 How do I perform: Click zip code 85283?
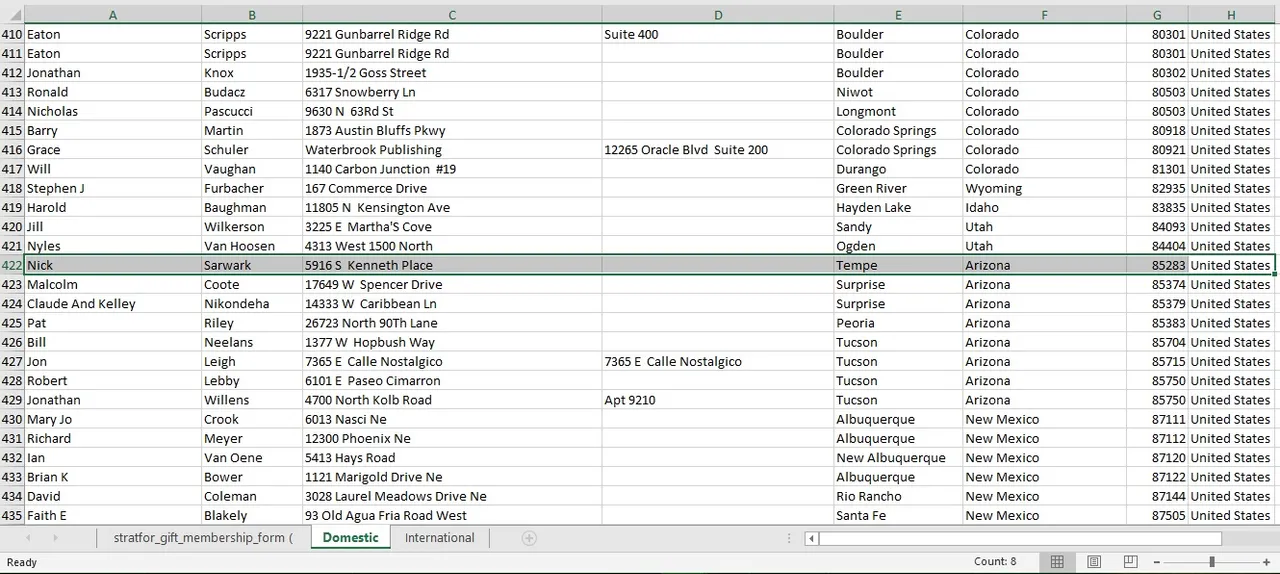coord(1157,265)
